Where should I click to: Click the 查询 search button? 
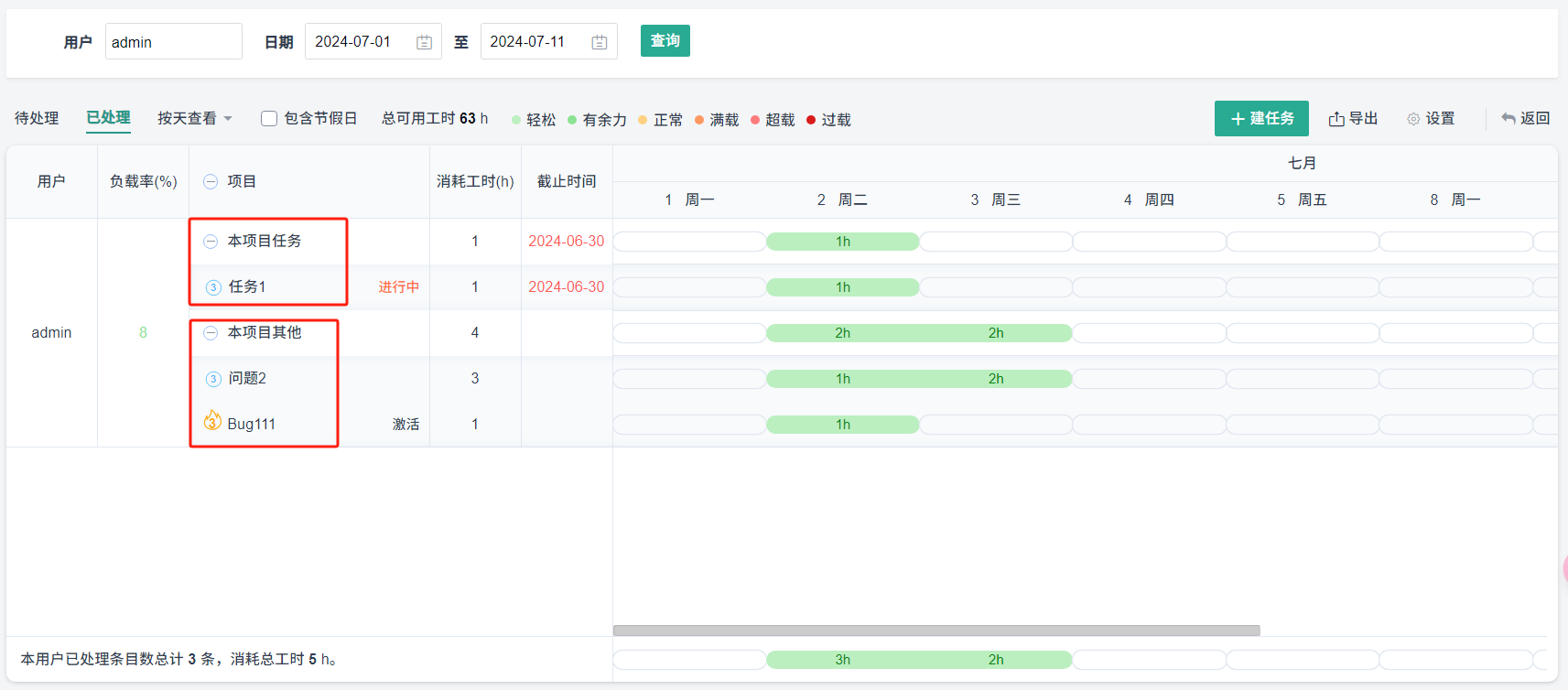[x=665, y=40]
